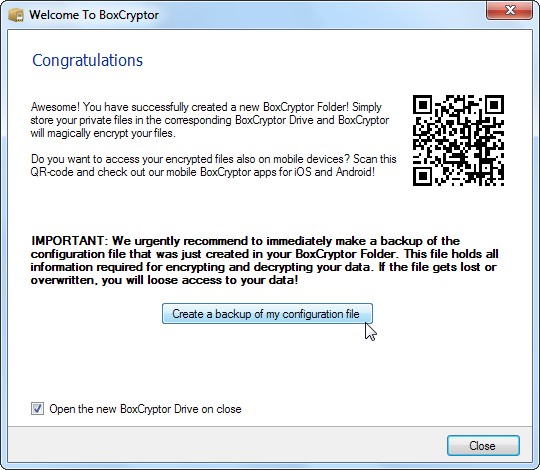Click the 'Awesome! You have successfully created' text
This screenshot has width=540, height=470.
tap(209, 120)
